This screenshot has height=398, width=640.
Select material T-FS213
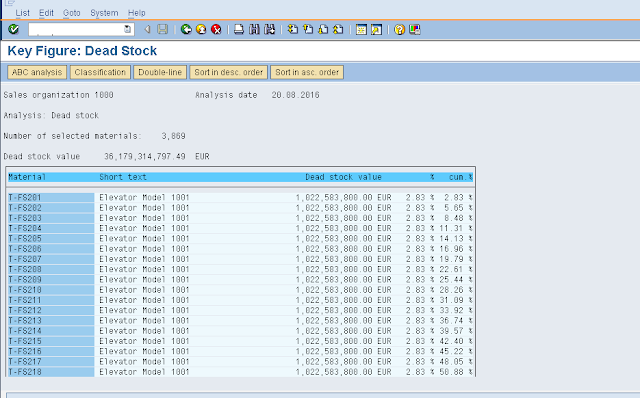(51, 321)
